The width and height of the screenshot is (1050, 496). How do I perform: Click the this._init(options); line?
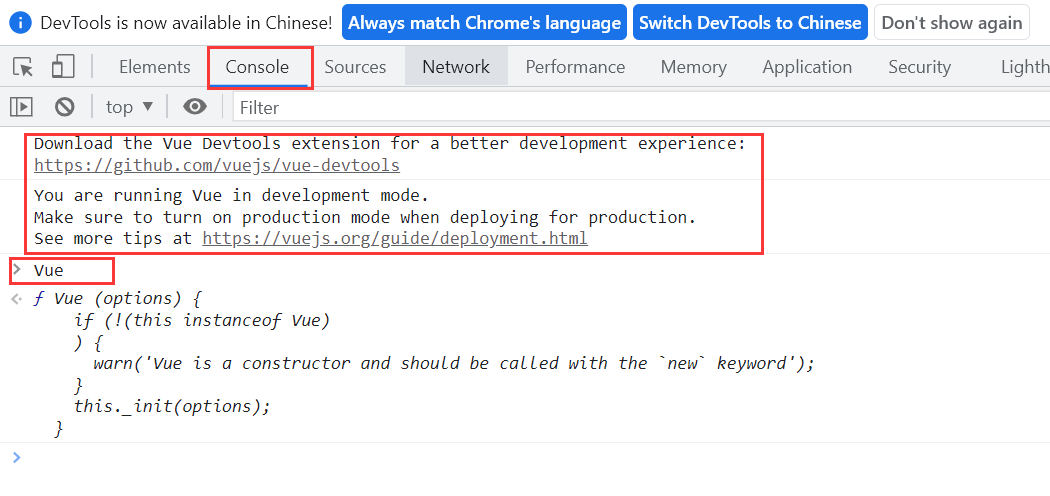172,406
